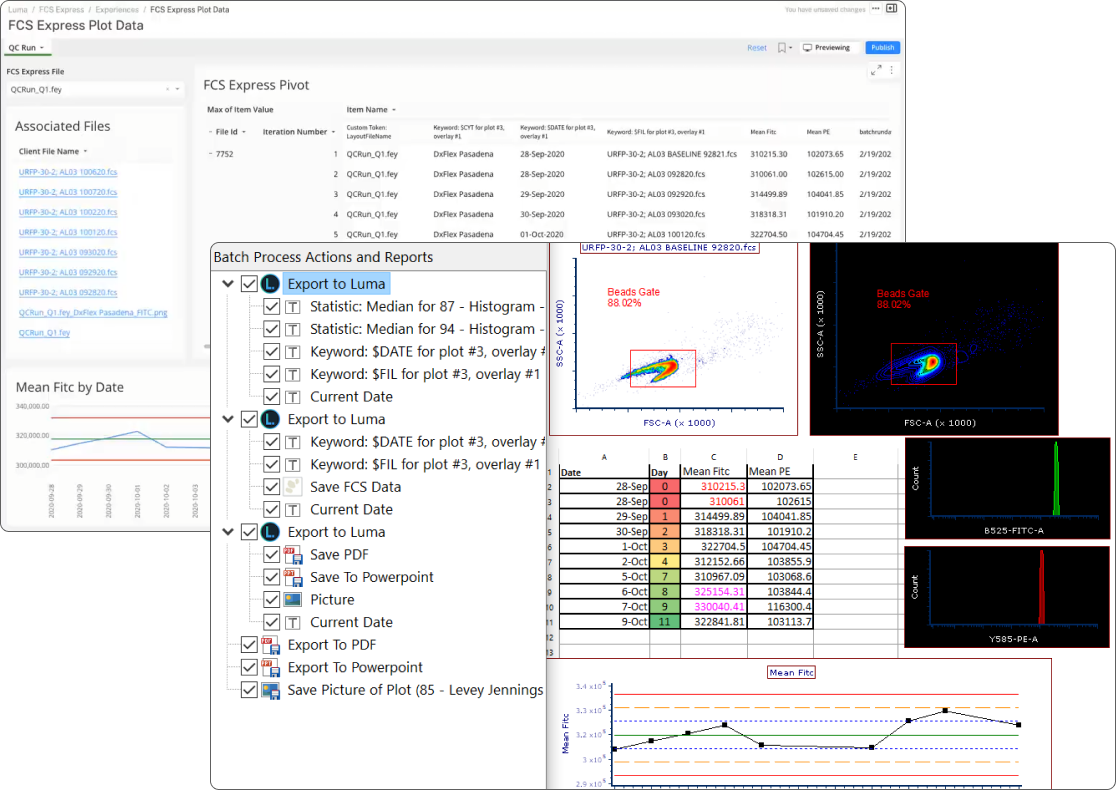
Task: Collapse the first Export to Luma node
Action: pyautogui.click(x=229, y=284)
